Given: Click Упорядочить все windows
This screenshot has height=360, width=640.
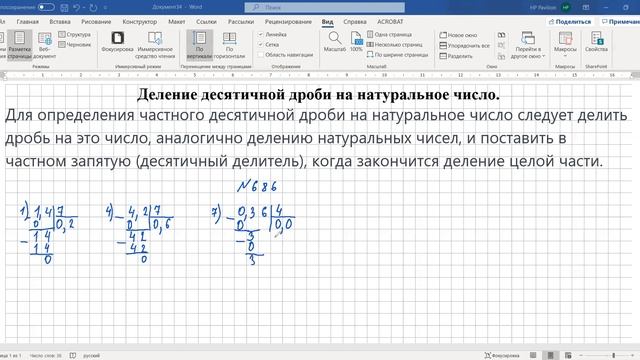Looking at the screenshot, I should (x=464, y=46).
